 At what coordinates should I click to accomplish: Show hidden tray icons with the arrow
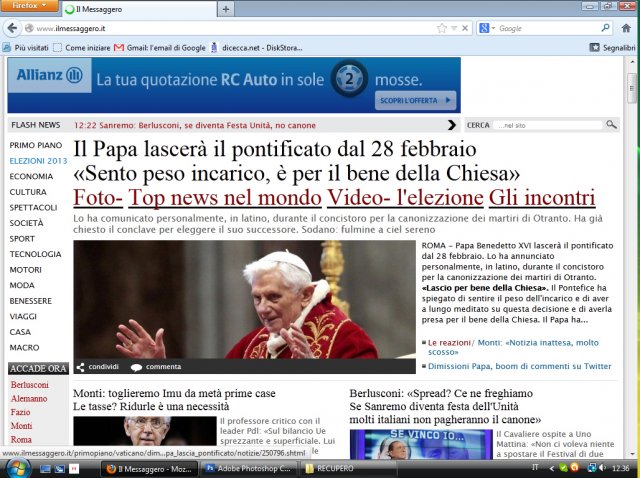551,468
